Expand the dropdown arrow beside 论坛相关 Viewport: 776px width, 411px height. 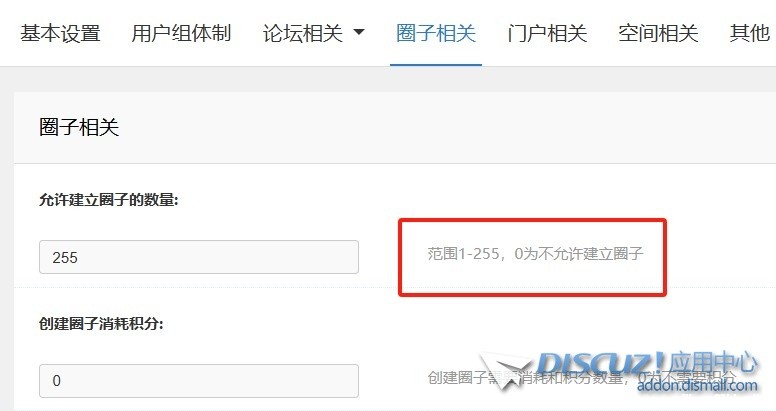(359, 32)
